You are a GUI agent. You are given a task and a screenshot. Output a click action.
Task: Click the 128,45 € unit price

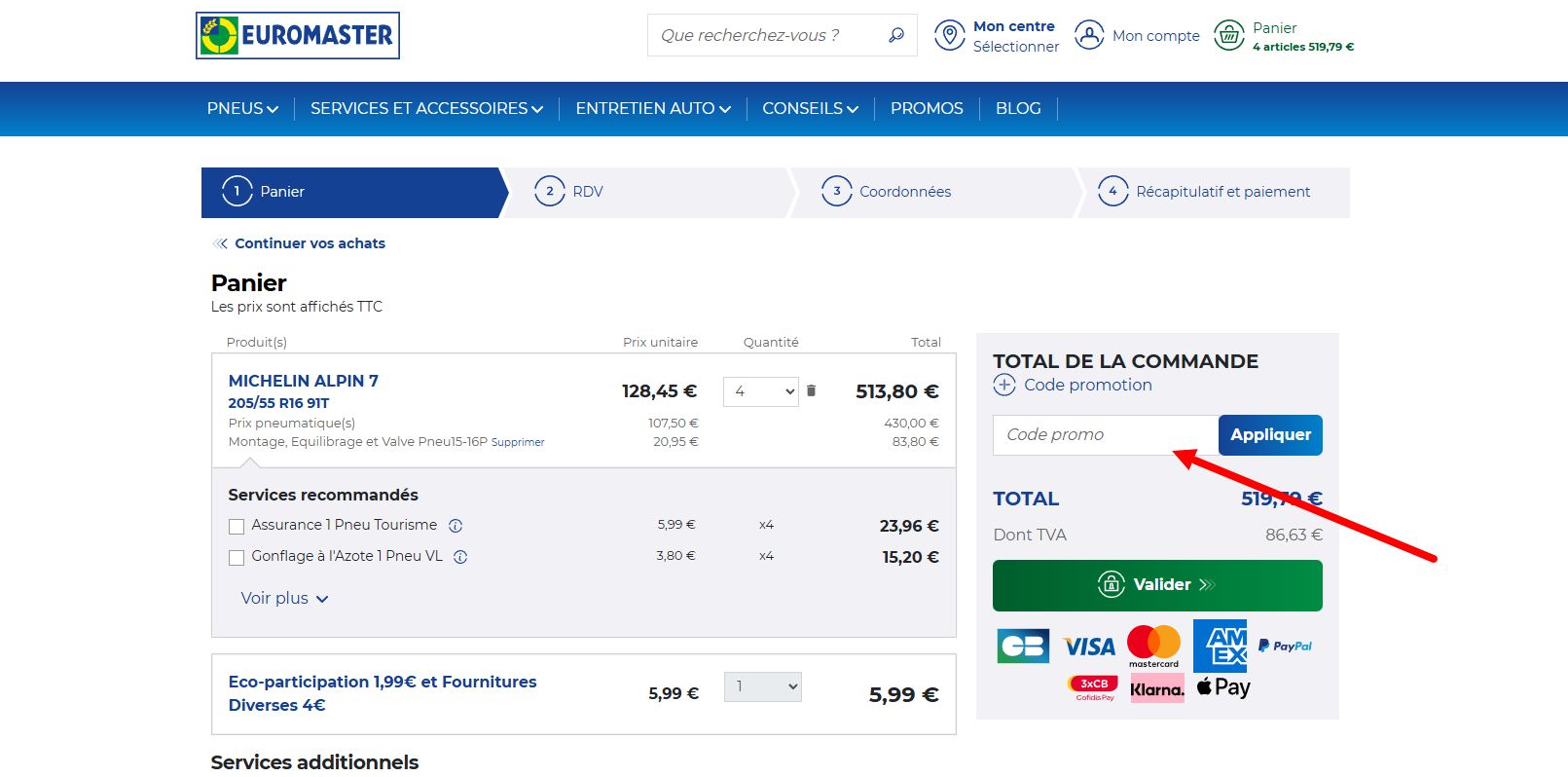(660, 391)
